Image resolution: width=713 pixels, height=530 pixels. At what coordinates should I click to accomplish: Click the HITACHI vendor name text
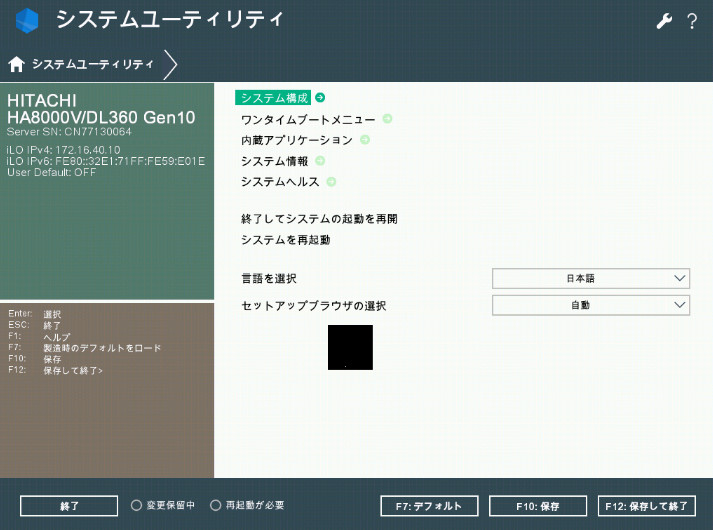(x=42, y=100)
